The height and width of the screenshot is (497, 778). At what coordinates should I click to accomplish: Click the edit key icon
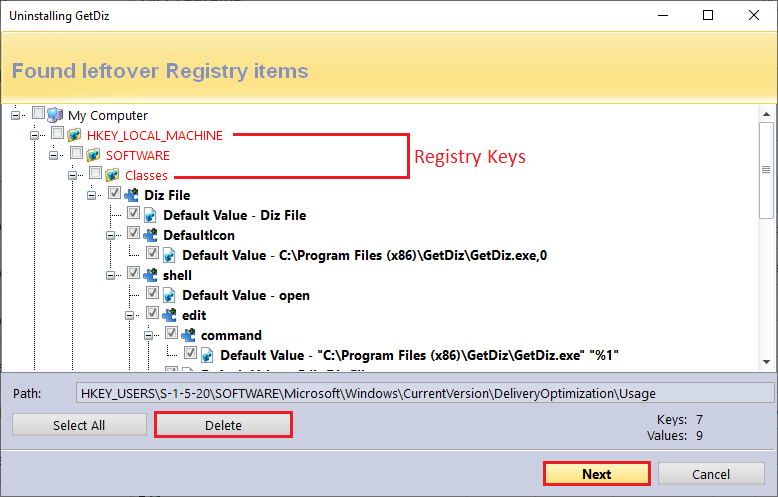click(169, 315)
